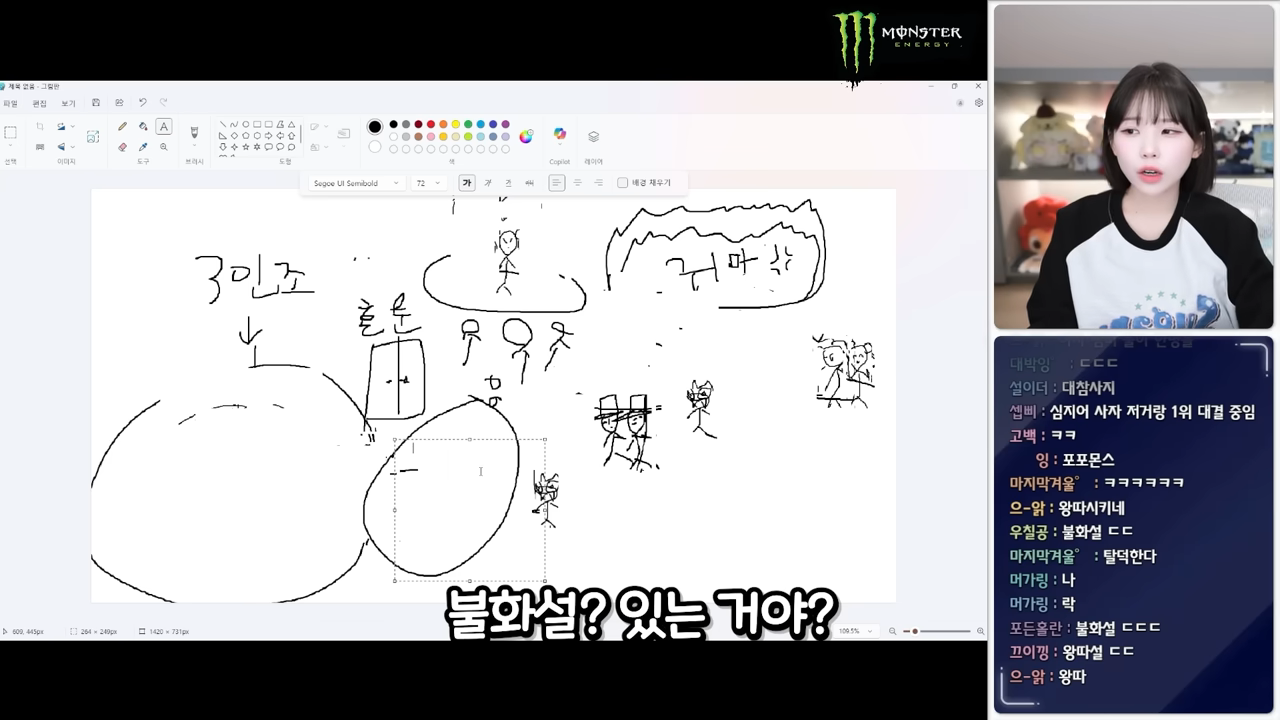Click the Undo arrow icon
The height and width of the screenshot is (720, 1280).
point(143,102)
